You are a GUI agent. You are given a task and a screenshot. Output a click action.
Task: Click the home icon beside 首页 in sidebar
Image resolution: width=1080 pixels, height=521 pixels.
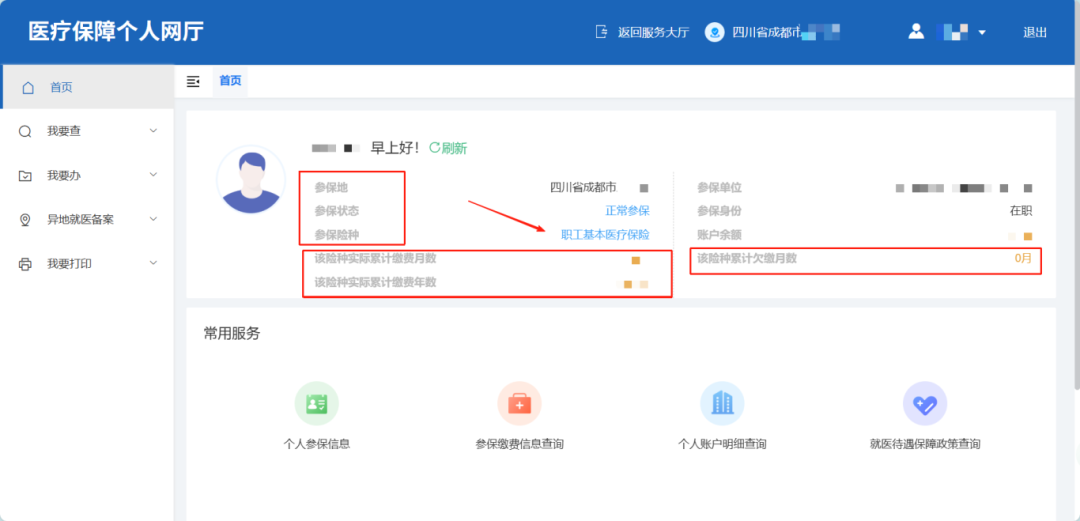tap(28, 88)
